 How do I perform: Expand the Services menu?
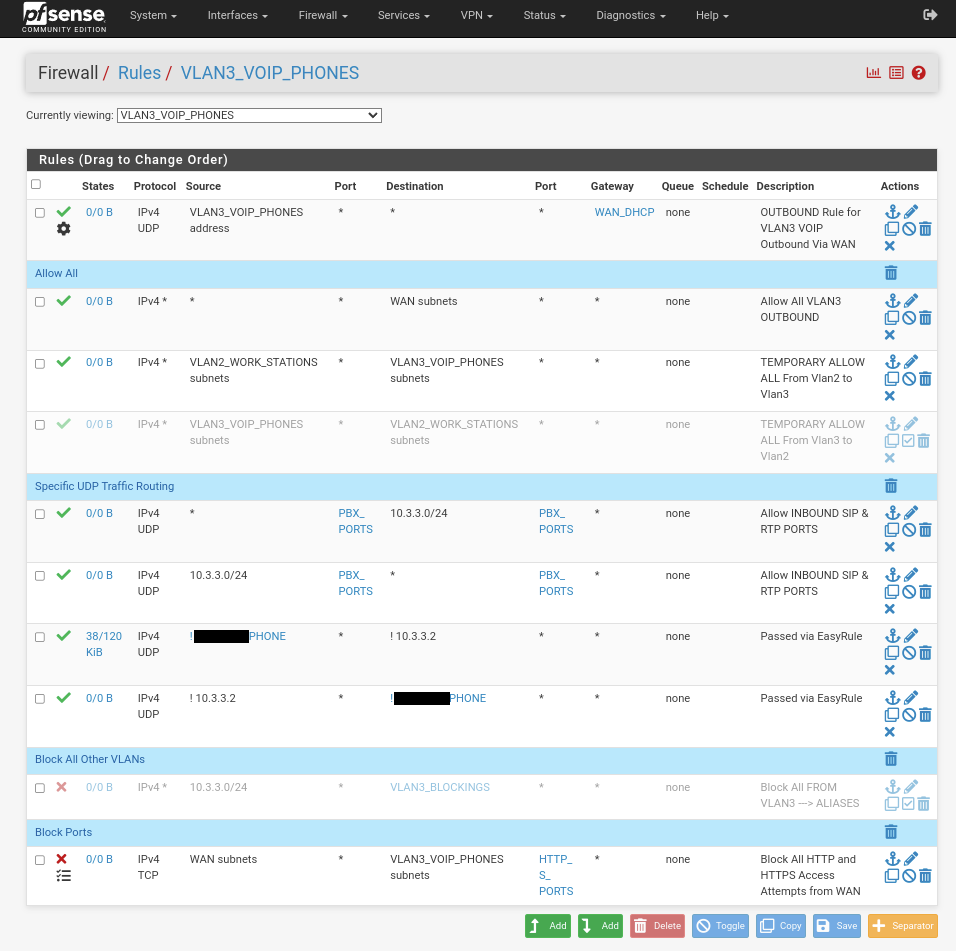click(404, 15)
